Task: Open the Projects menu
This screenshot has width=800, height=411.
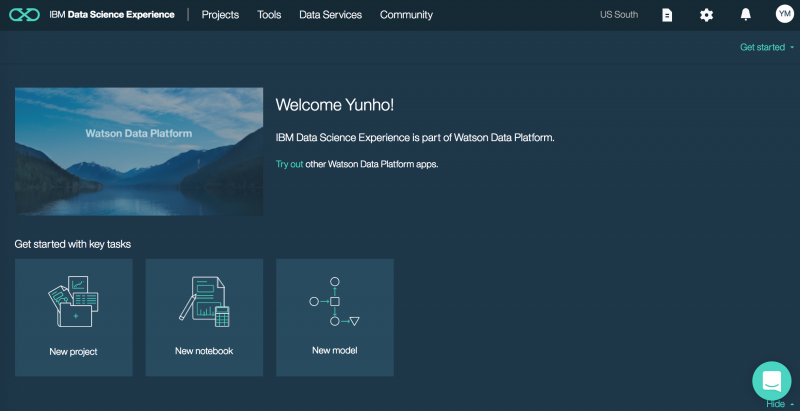Action: 220,15
